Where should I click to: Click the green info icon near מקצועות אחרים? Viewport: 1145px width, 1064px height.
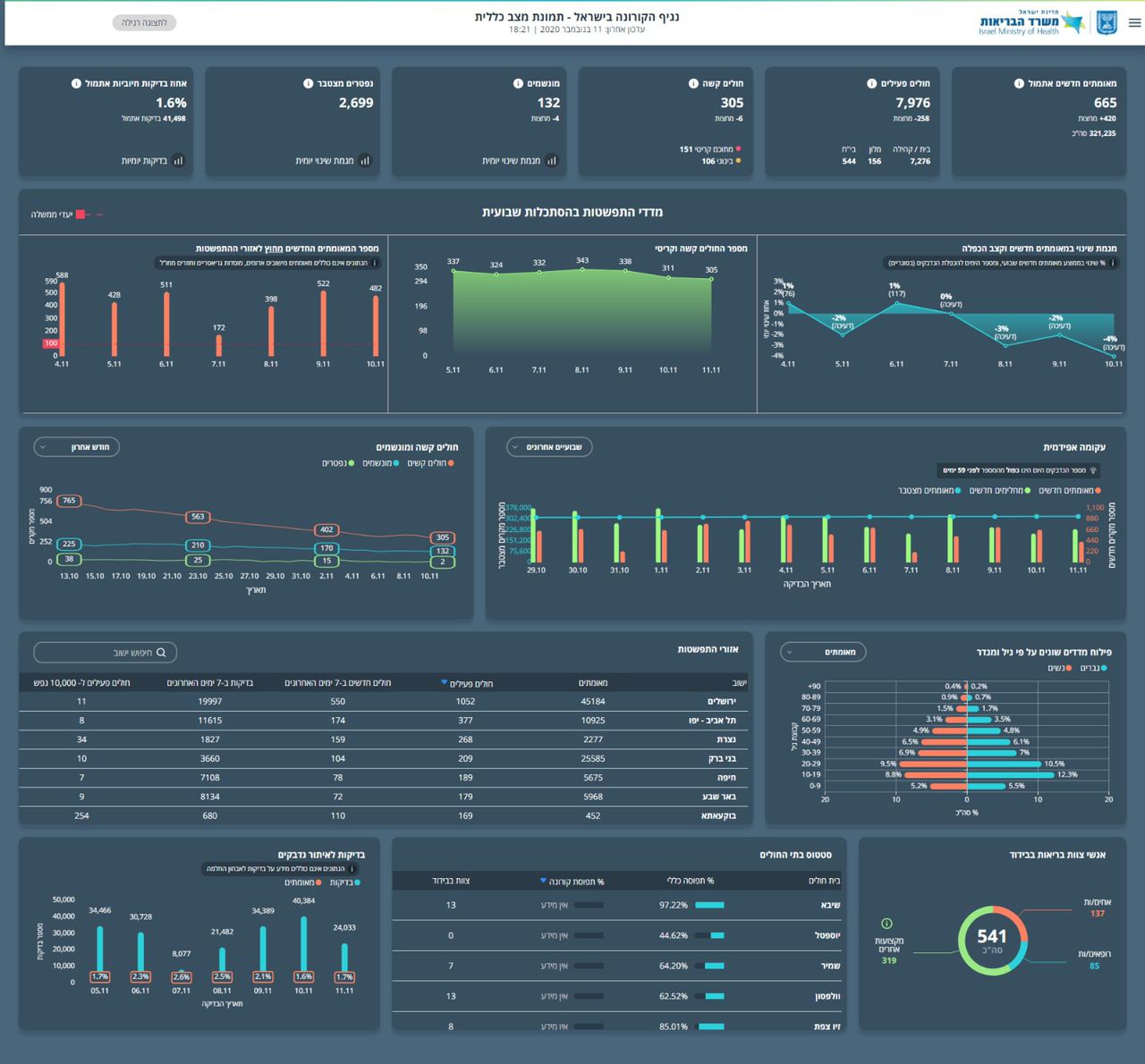pos(886,924)
